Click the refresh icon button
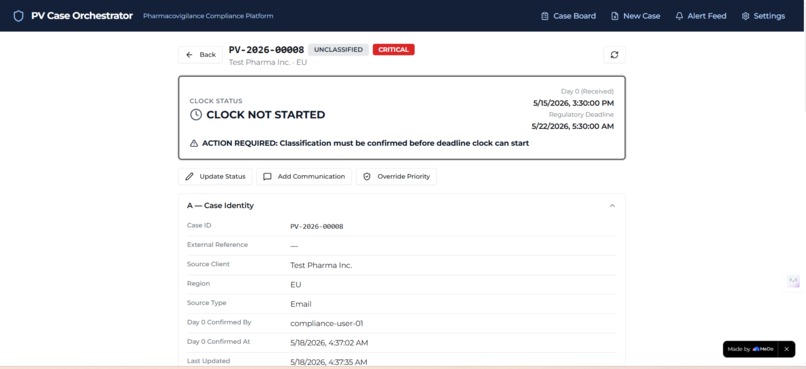This screenshot has height=369, width=806. (x=614, y=54)
